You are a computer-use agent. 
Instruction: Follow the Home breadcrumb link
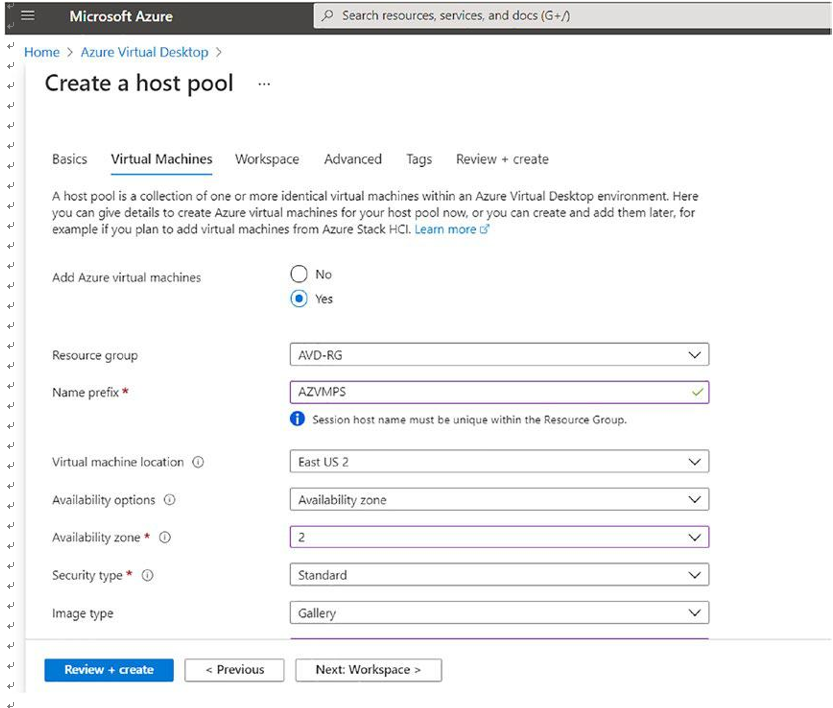pyautogui.click(x=42, y=52)
